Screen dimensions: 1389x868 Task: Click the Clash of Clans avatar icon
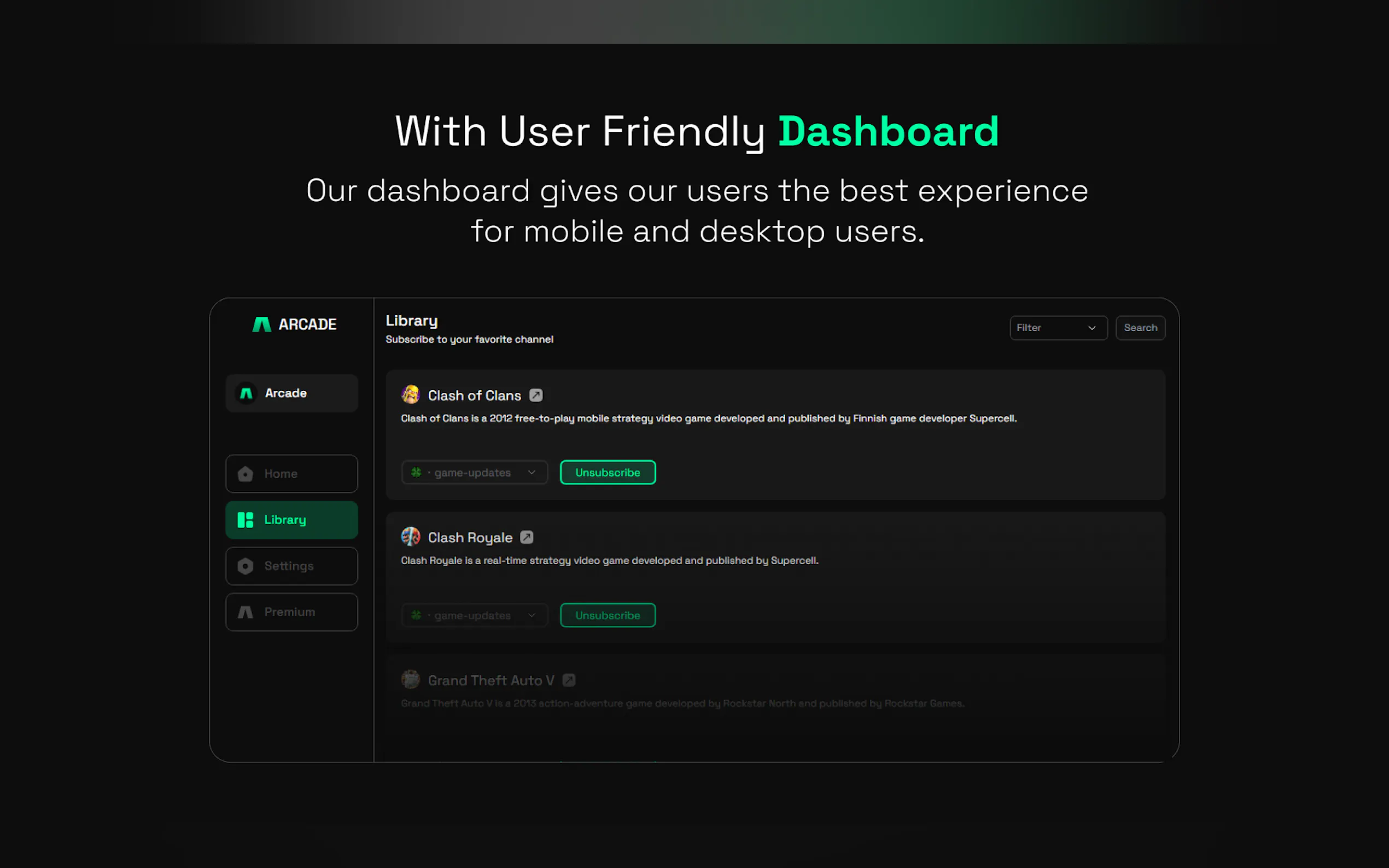pyautogui.click(x=411, y=395)
